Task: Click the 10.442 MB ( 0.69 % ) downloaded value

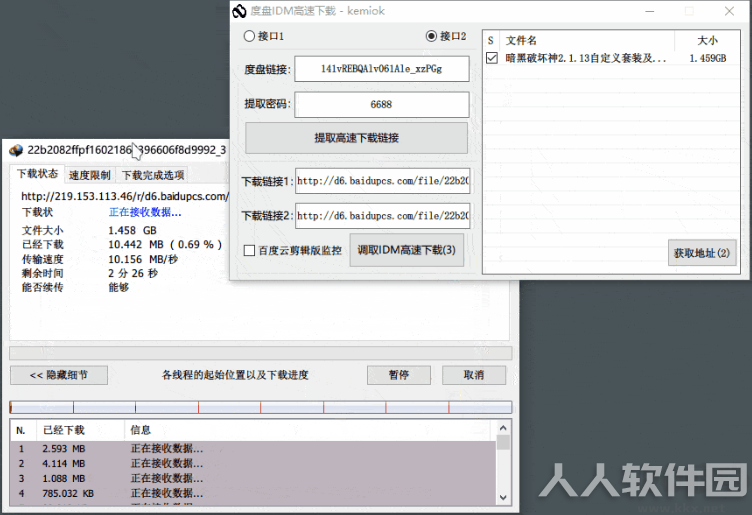Action: click(x=165, y=245)
